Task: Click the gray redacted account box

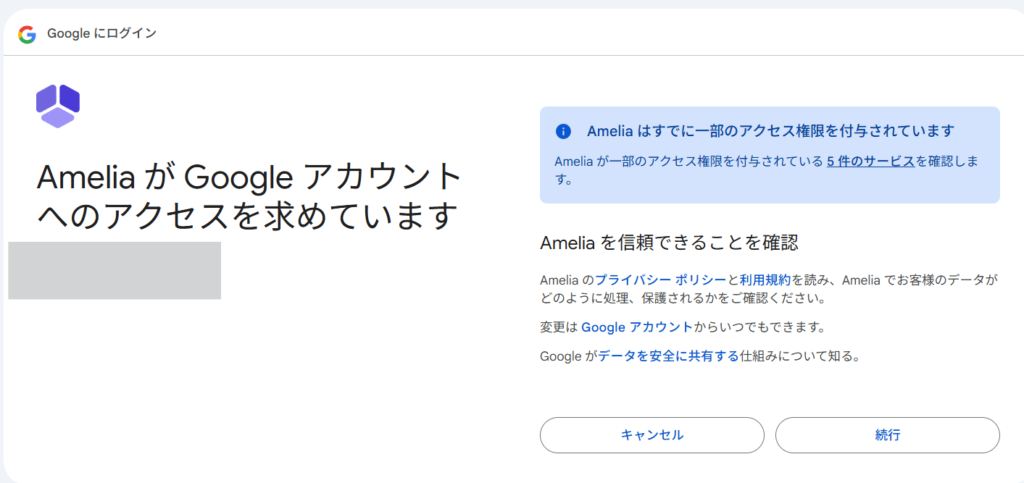Action: (x=114, y=270)
